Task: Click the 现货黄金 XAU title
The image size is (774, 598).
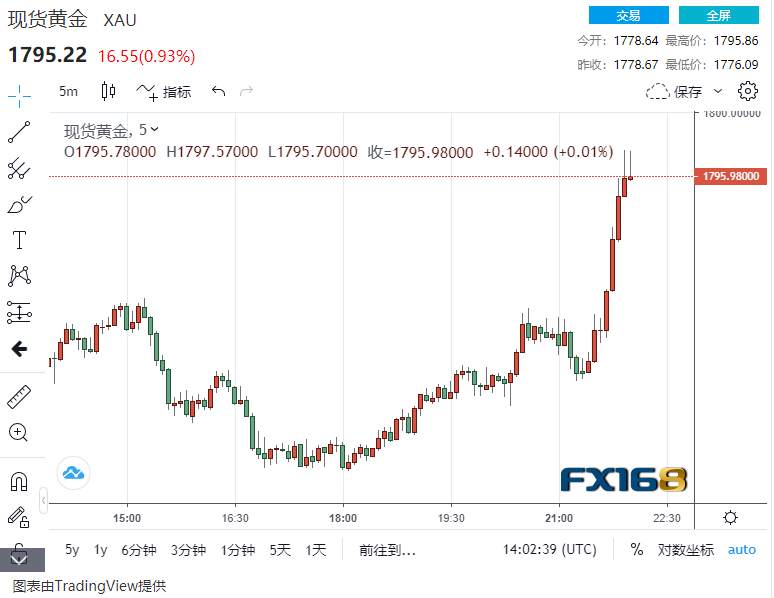Action: [72, 19]
